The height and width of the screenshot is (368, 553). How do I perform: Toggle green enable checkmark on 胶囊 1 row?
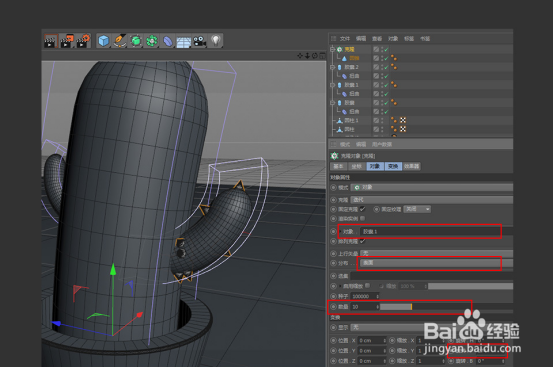point(387,85)
